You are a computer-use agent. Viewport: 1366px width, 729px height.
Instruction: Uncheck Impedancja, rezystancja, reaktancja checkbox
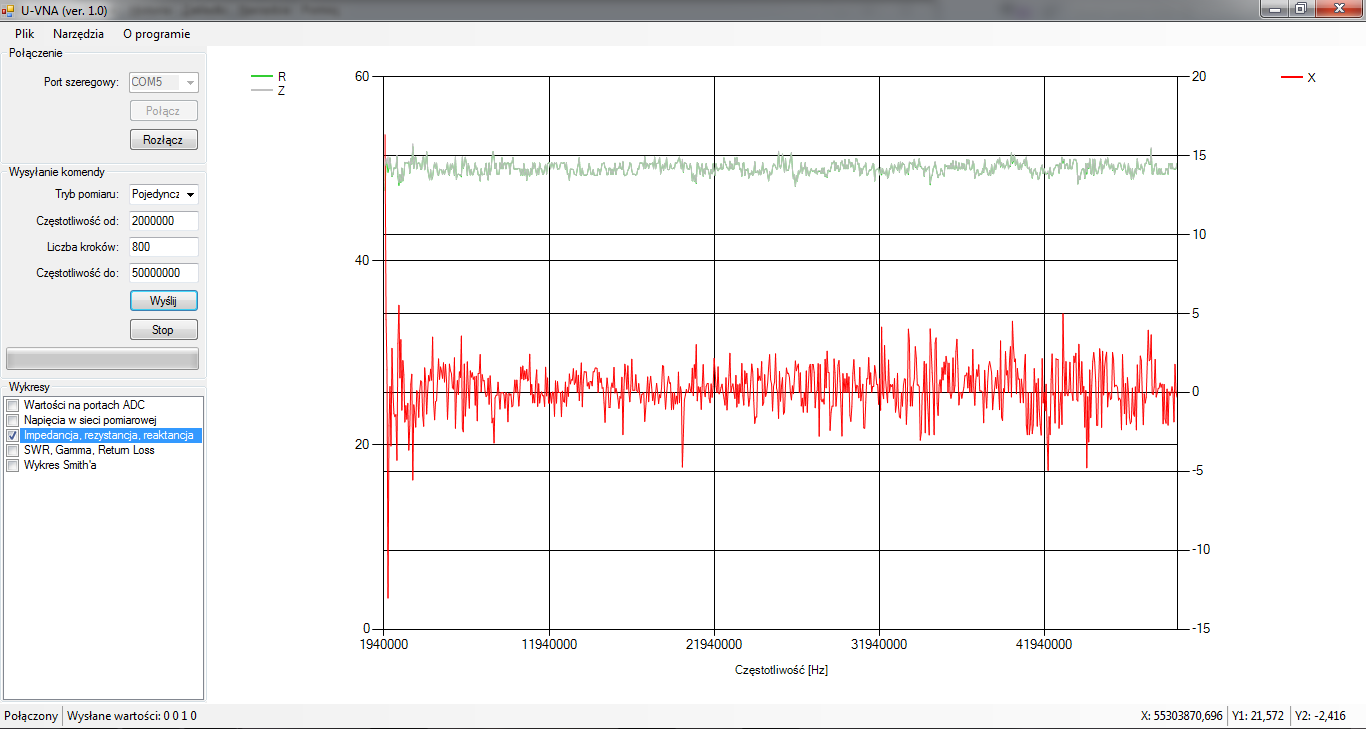pyautogui.click(x=13, y=436)
